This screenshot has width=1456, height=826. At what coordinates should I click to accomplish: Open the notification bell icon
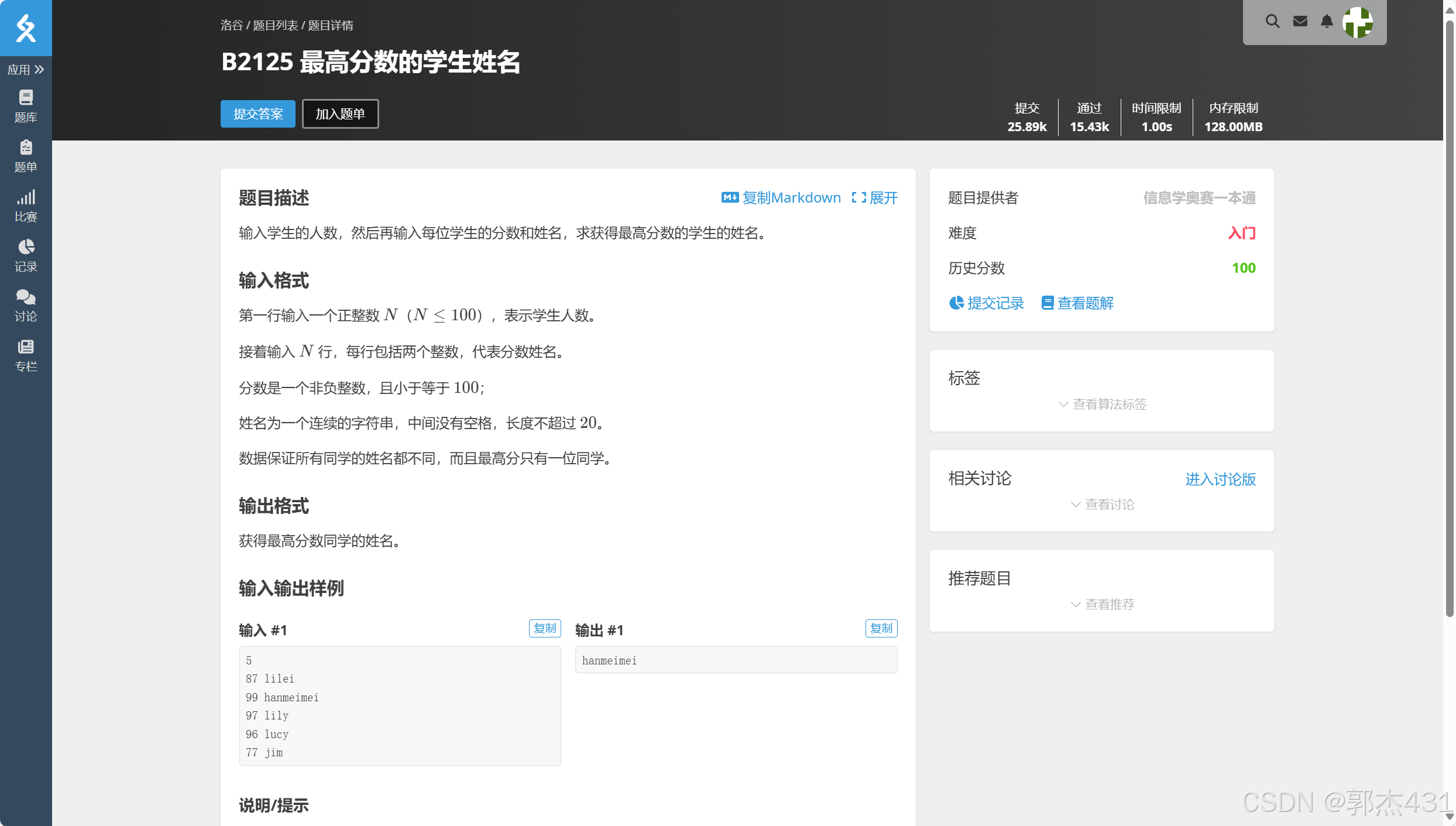1327,22
